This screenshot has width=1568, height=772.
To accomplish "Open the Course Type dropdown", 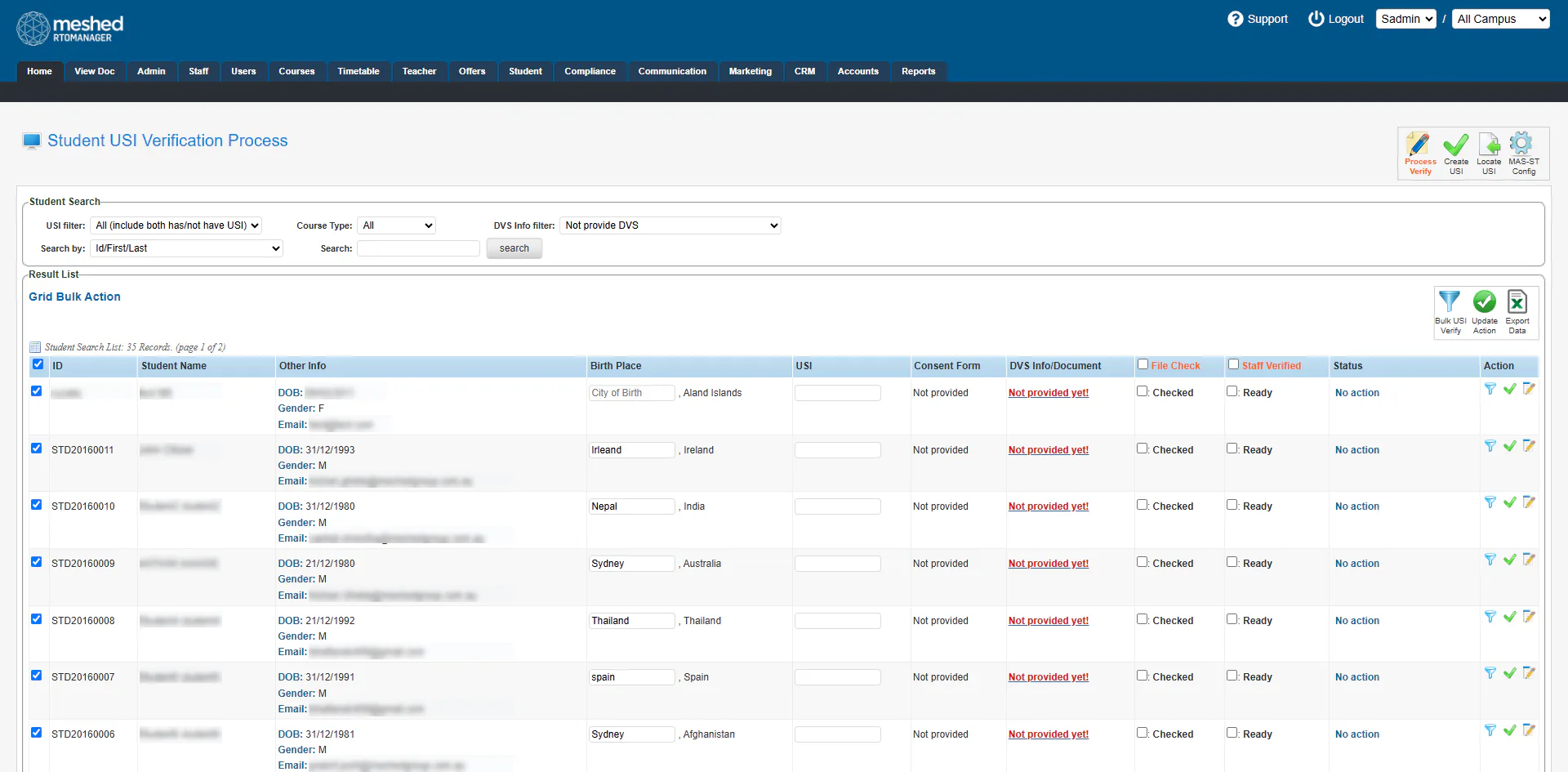I will click(x=397, y=225).
